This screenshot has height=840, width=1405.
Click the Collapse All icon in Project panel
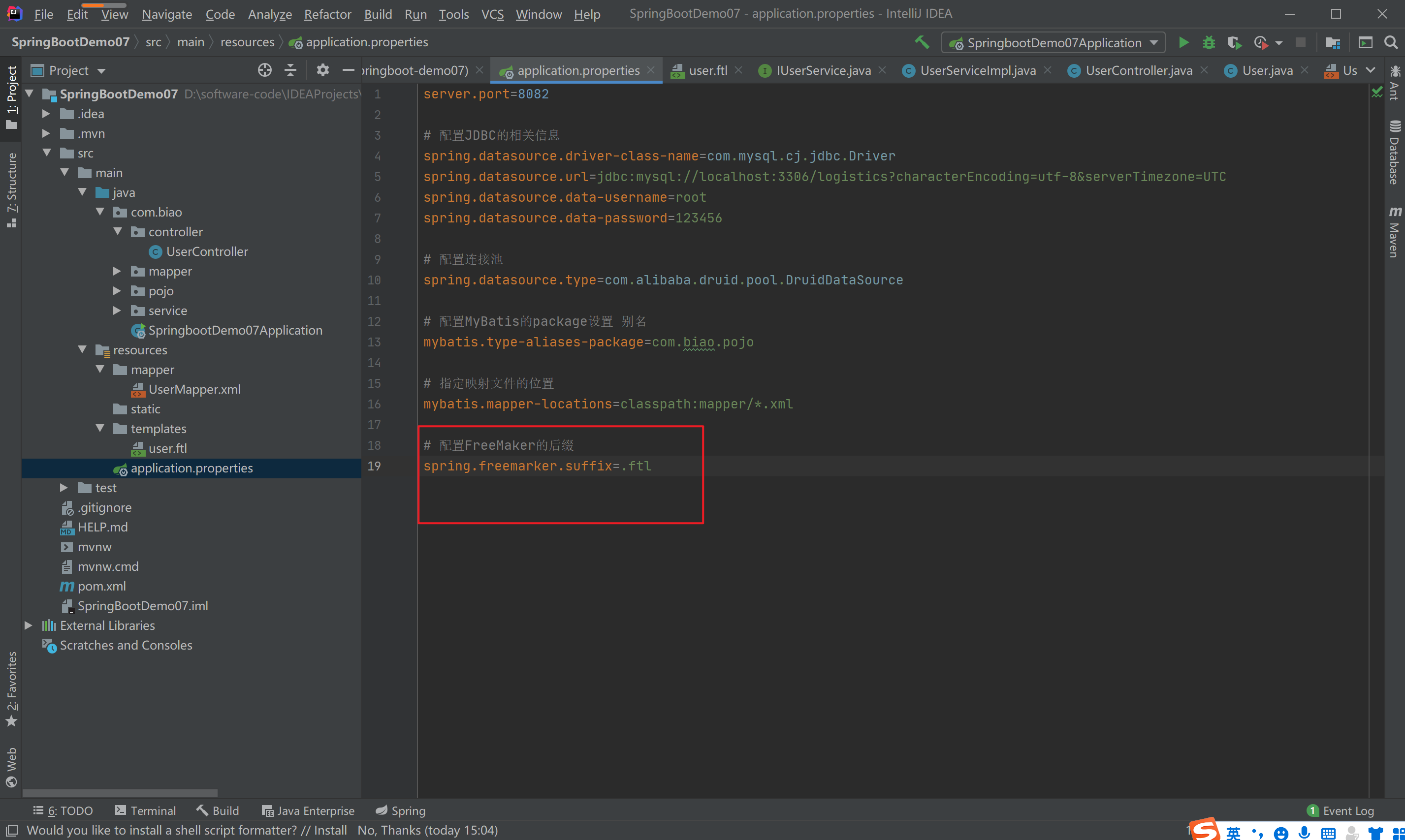pos(290,70)
